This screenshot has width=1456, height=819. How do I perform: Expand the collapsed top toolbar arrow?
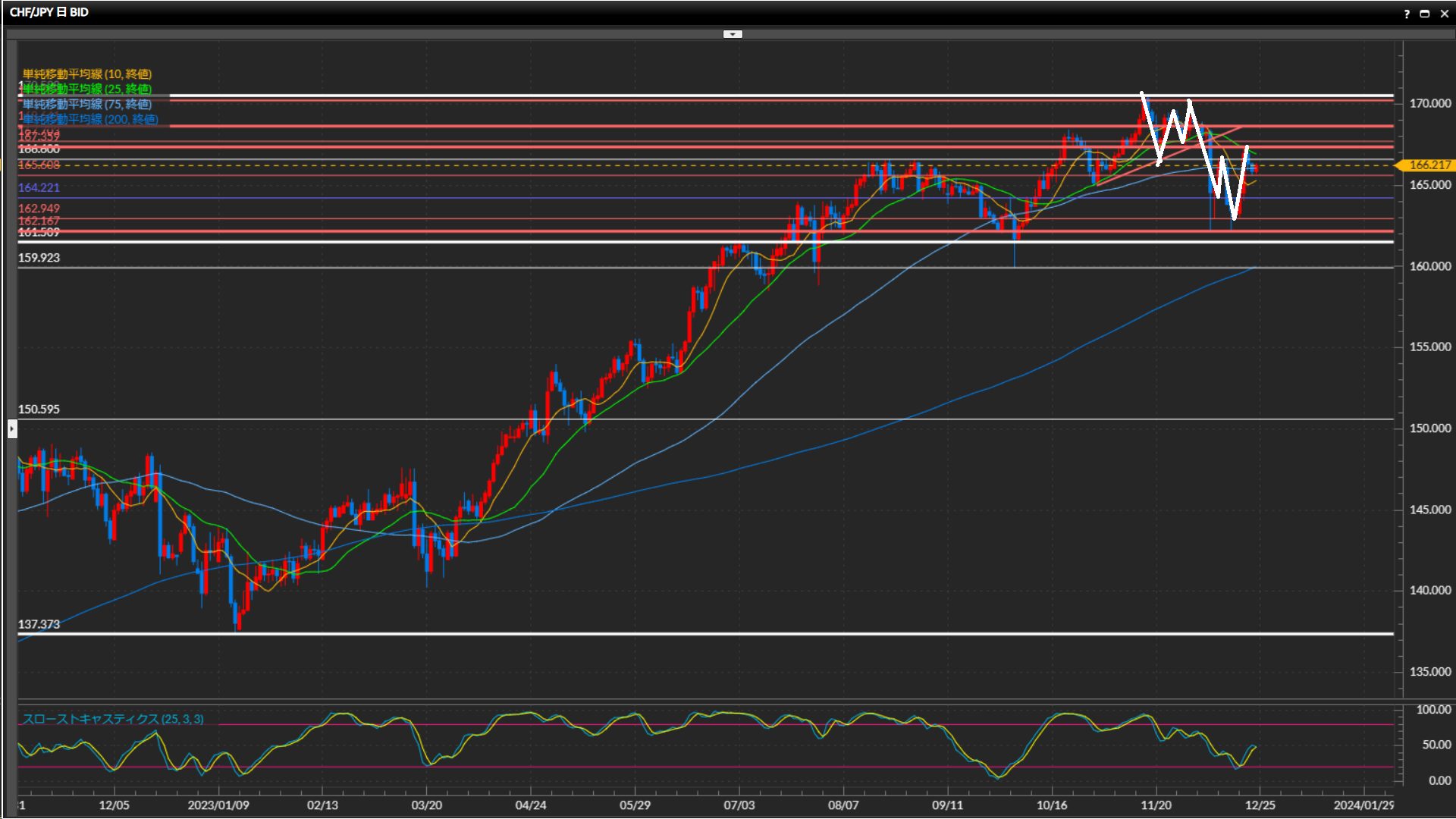(733, 34)
